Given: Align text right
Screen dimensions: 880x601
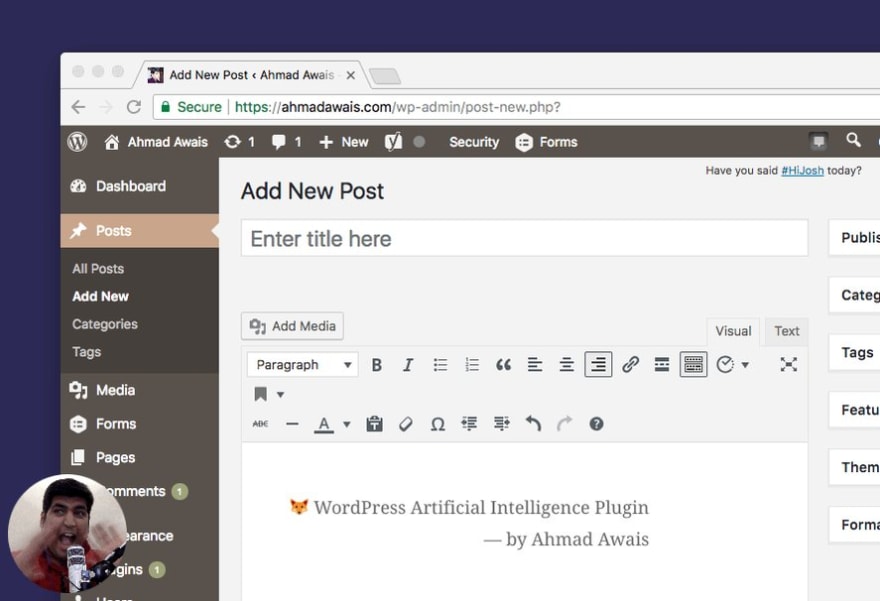Looking at the screenshot, I should click(x=598, y=365).
